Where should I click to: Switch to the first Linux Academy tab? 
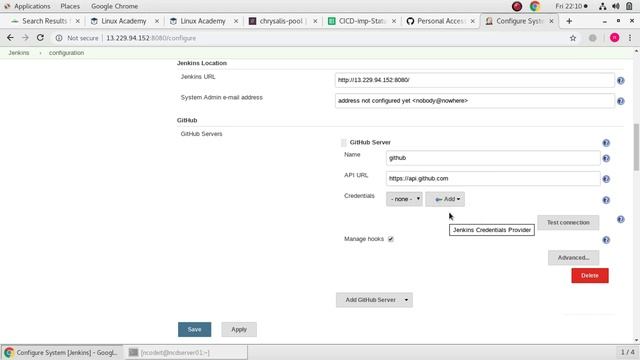coord(123,21)
